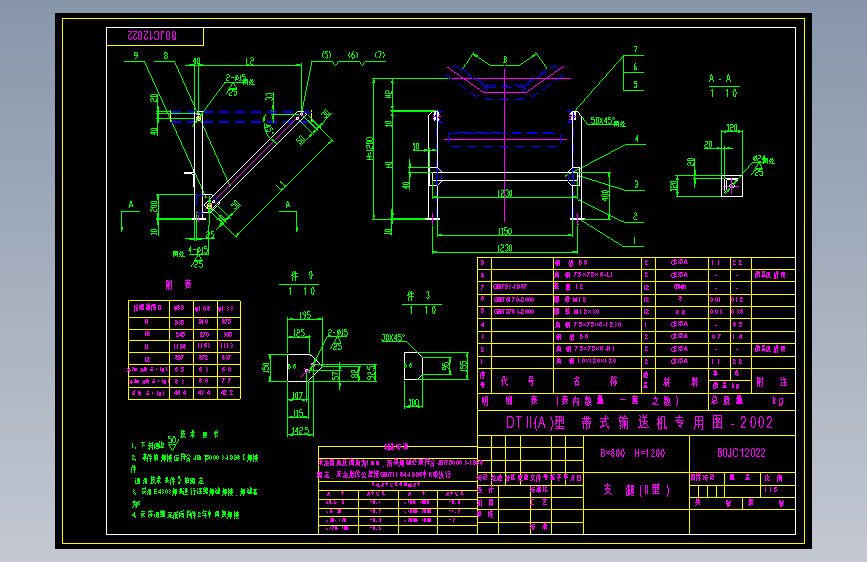The width and height of the screenshot is (867, 562).
Task: Select the "92.5" vertical dimension in the 件 9 detail
Action: coord(371,372)
